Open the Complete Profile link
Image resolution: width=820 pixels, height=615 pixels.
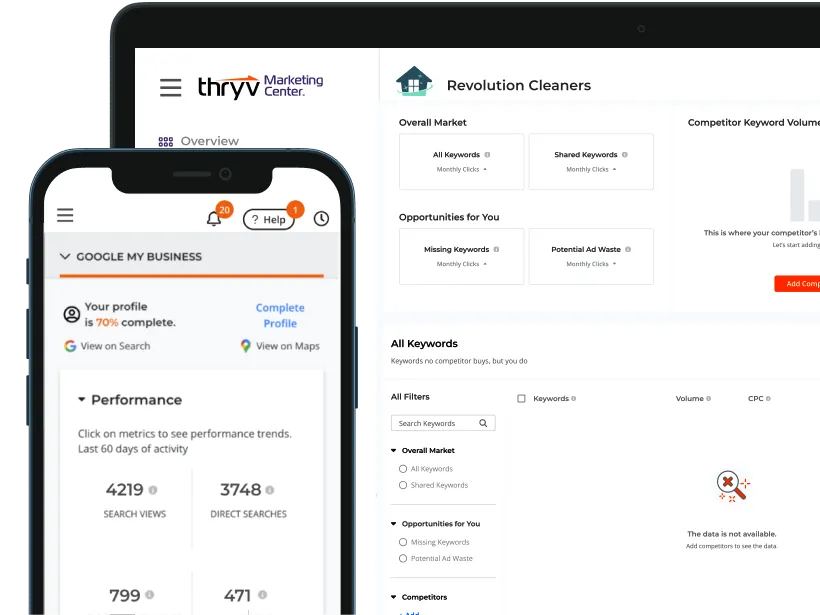pos(279,315)
